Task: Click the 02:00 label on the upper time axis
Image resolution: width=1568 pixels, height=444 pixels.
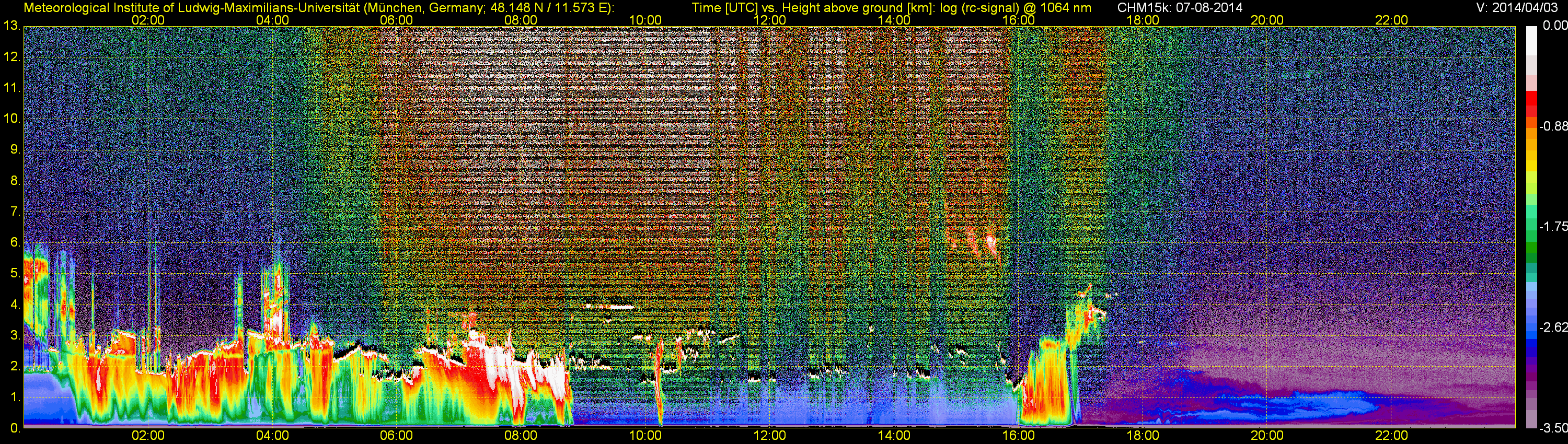Action: click(148, 20)
